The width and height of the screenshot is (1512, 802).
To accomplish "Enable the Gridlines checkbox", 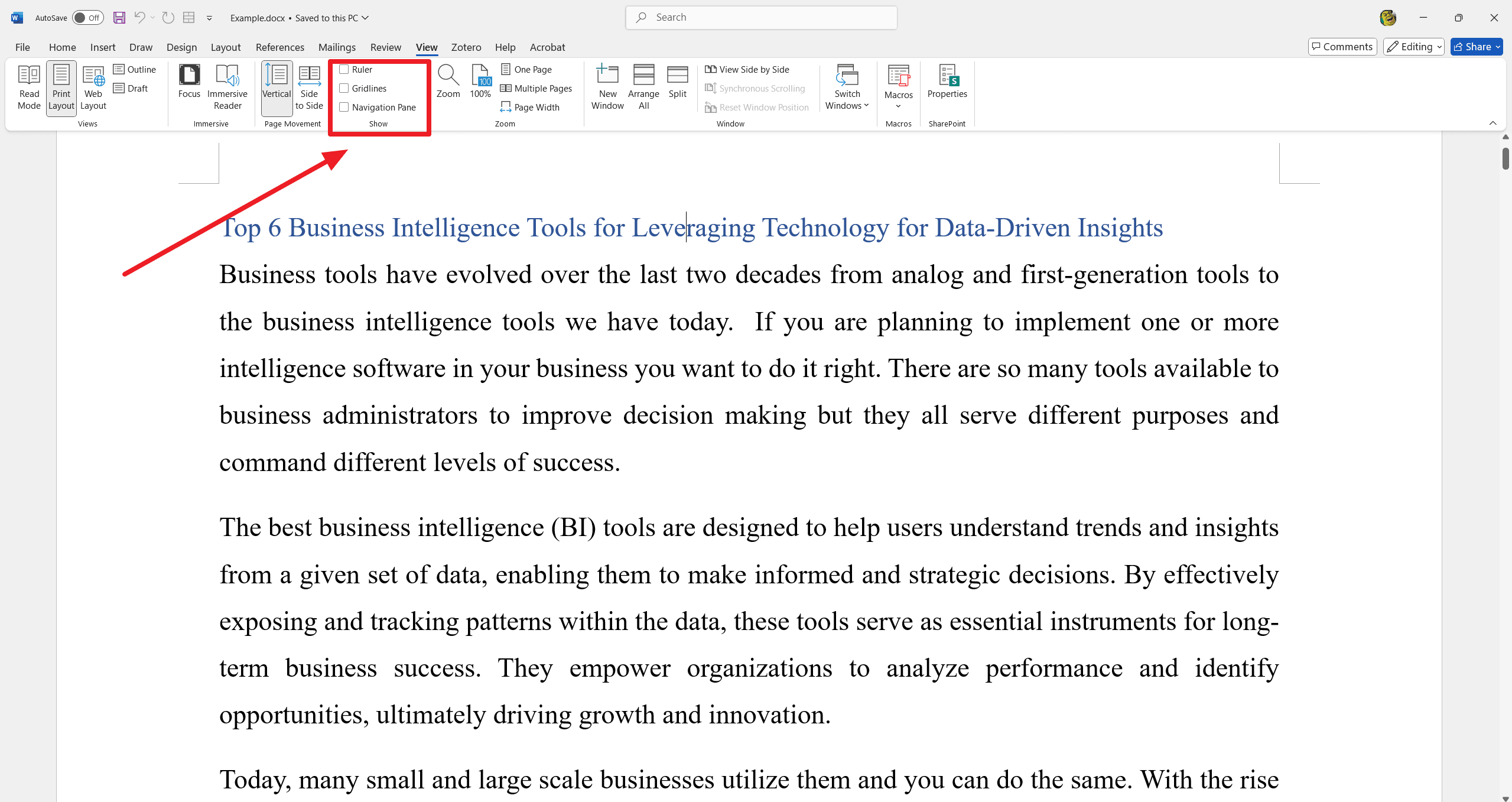I will pos(344,89).
